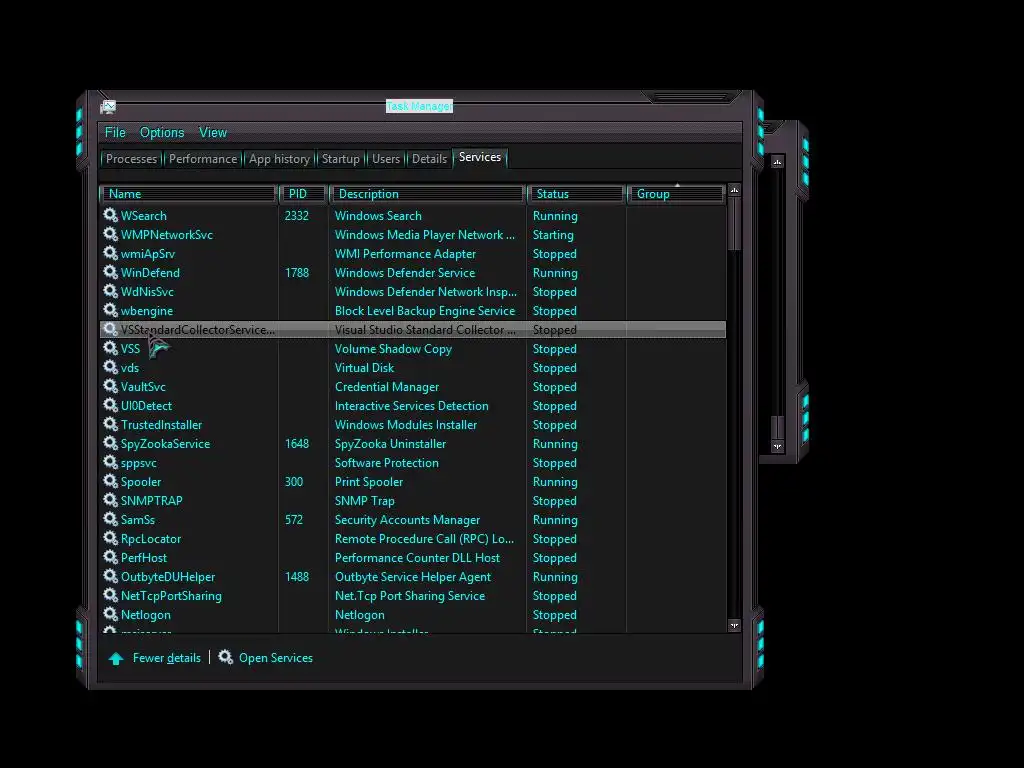Click the 'Virtual Disk' description cell
1024x768 pixels.
(364, 368)
